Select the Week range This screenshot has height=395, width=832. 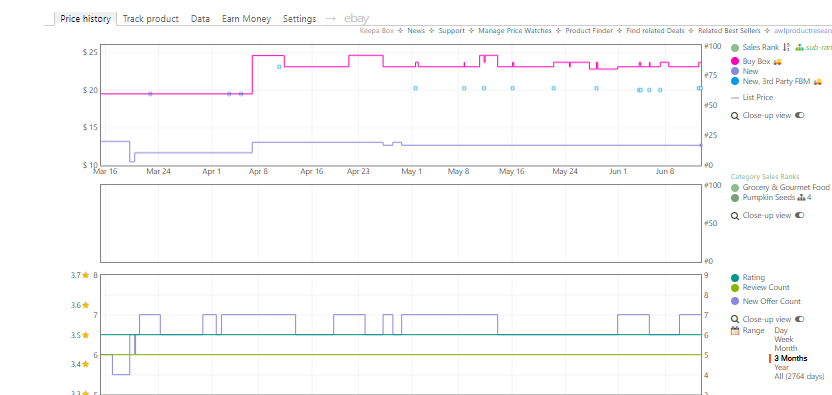coord(784,339)
